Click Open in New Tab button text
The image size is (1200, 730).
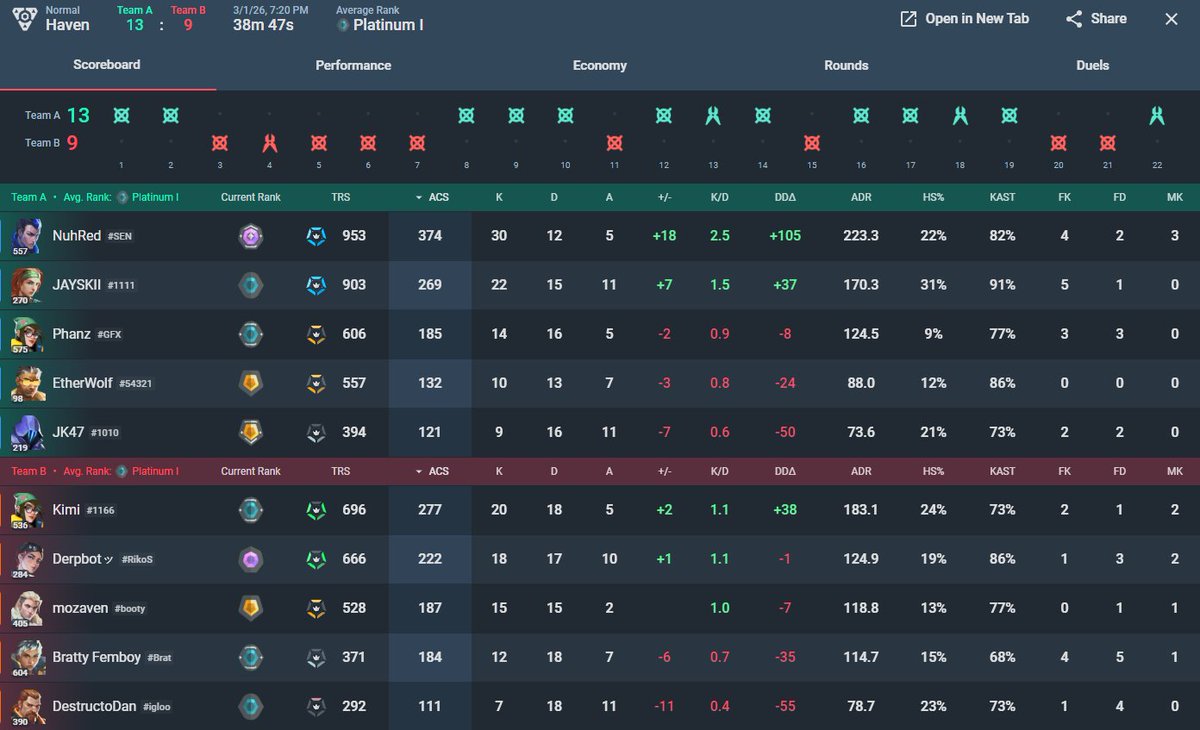click(977, 19)
